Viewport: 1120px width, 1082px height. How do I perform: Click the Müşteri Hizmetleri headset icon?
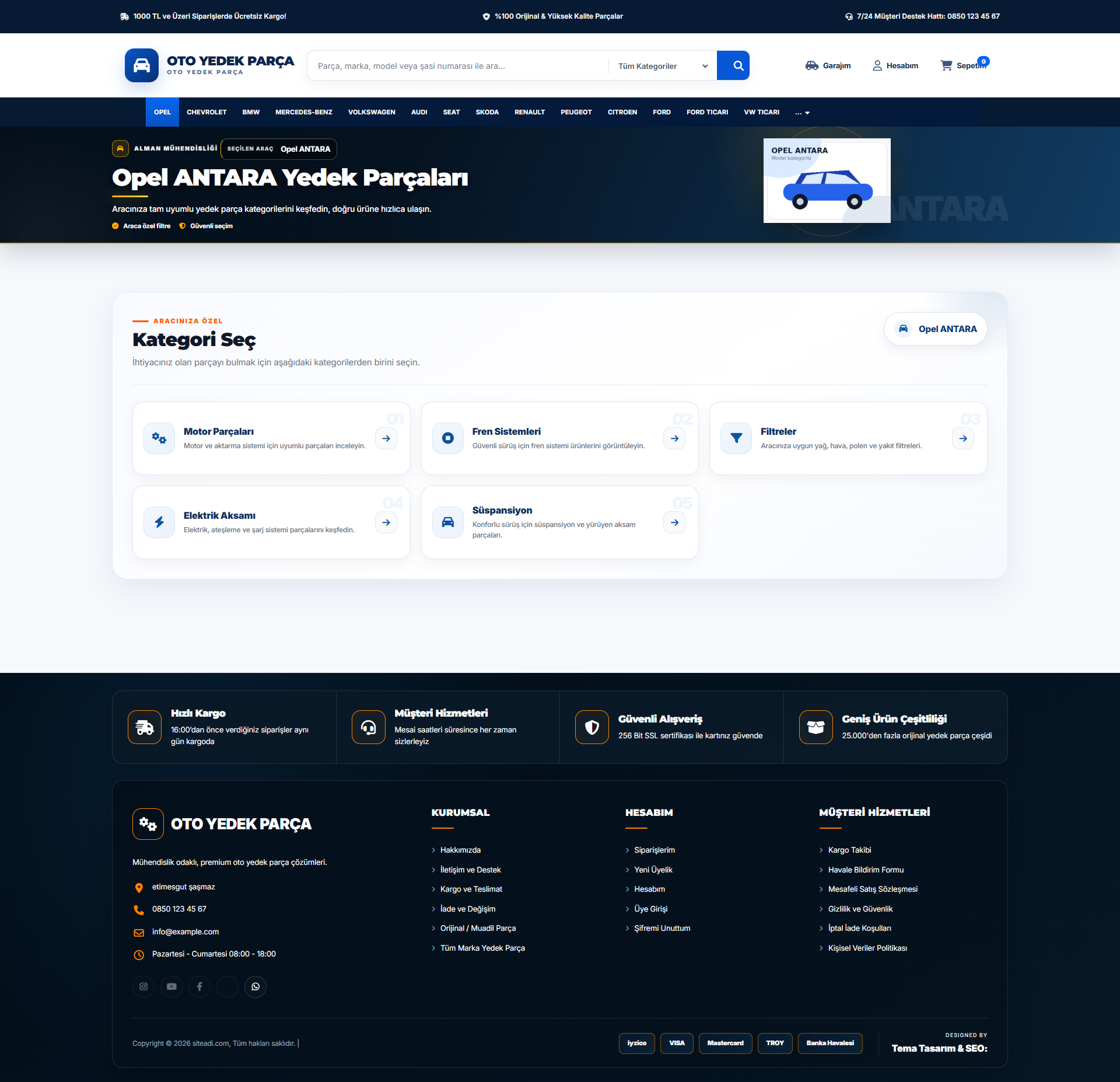(369, 727)
